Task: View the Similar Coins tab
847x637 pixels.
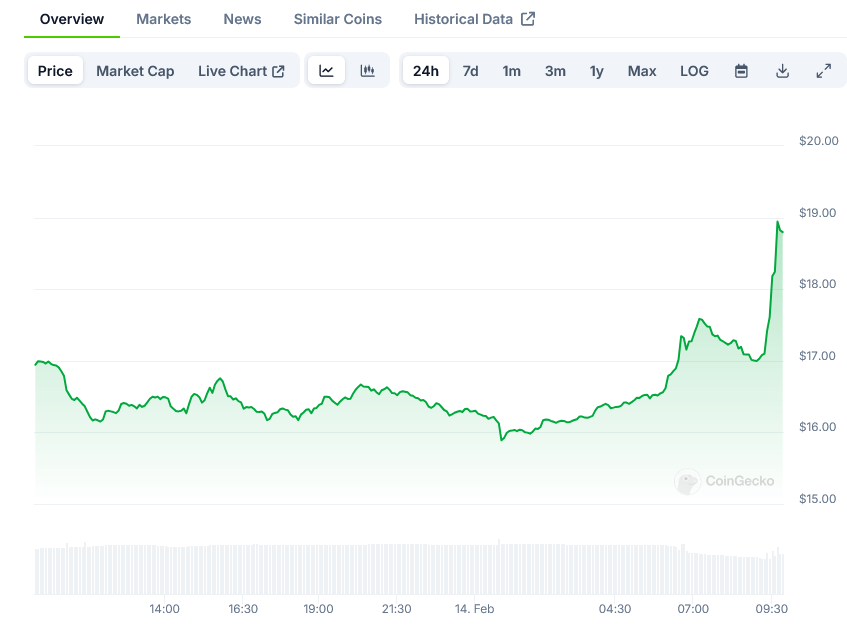Action: (337, 19)
